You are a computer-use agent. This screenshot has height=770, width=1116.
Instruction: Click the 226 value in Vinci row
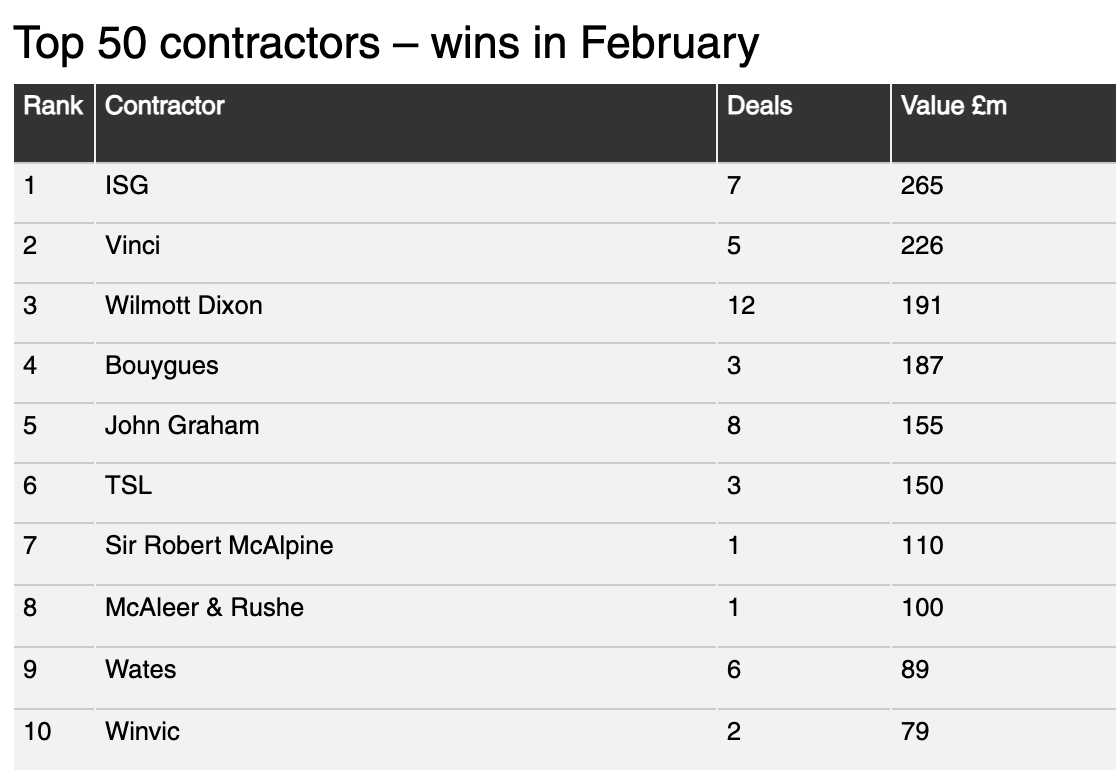pyautogui.click(x=922, y=246)
